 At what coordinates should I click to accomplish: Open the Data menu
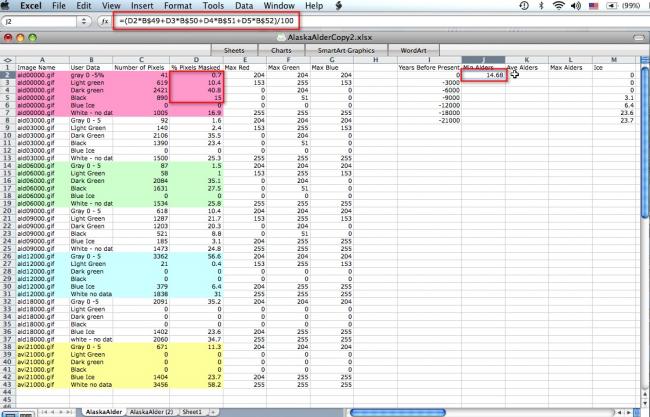pos(243,6)
